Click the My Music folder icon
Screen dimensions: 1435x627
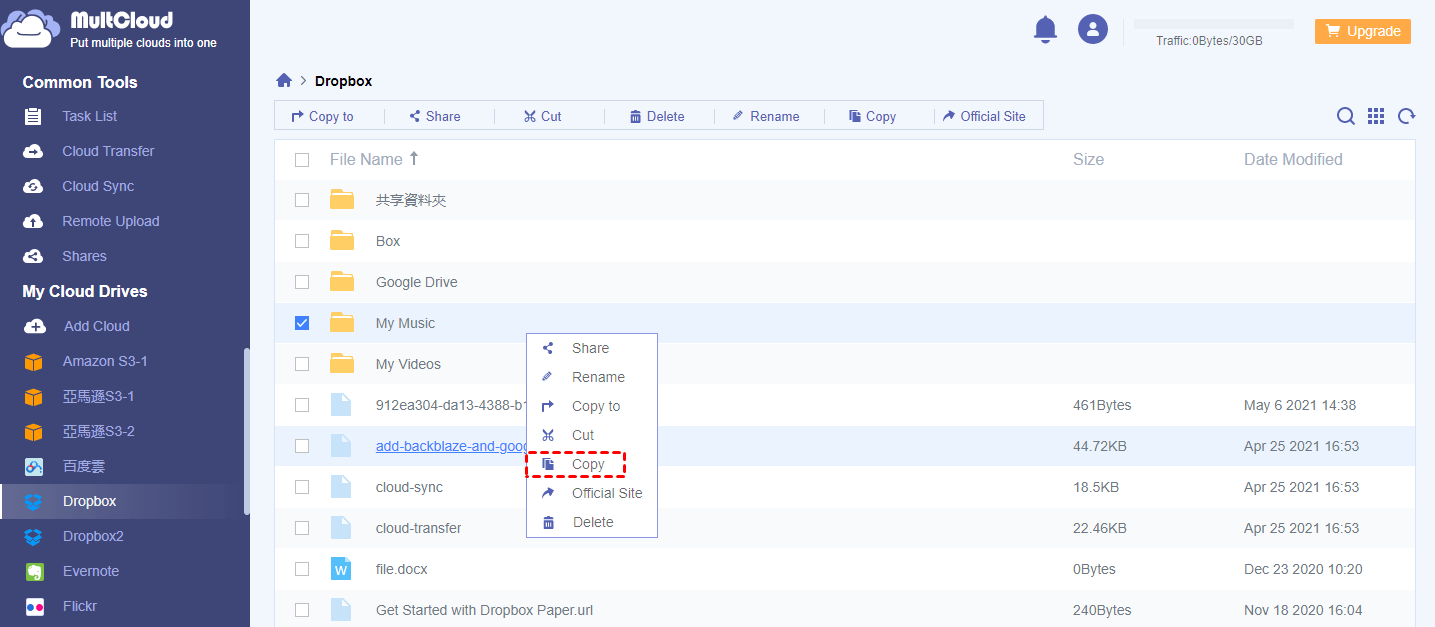[342, 322]
